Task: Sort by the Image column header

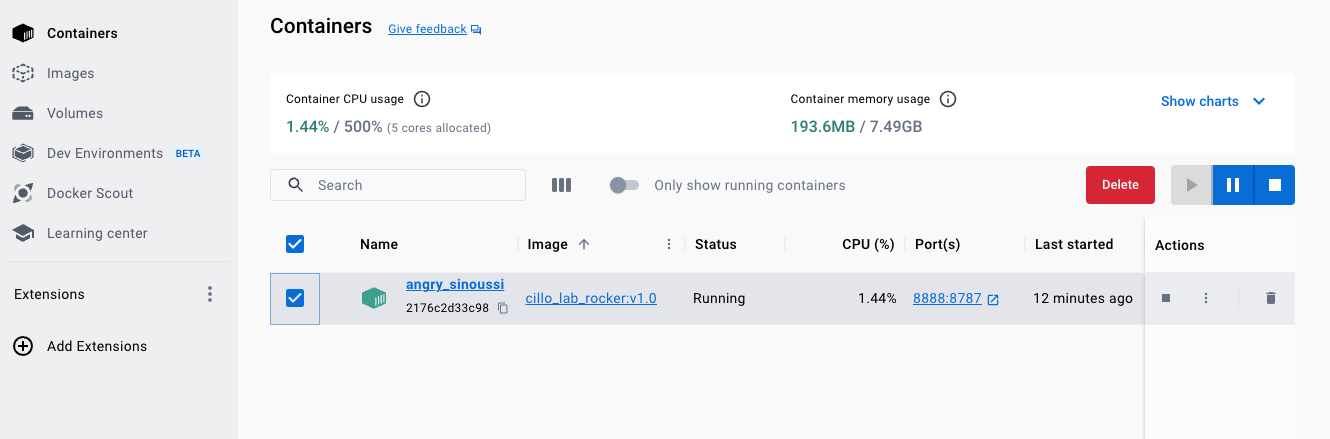Action: 547,244
